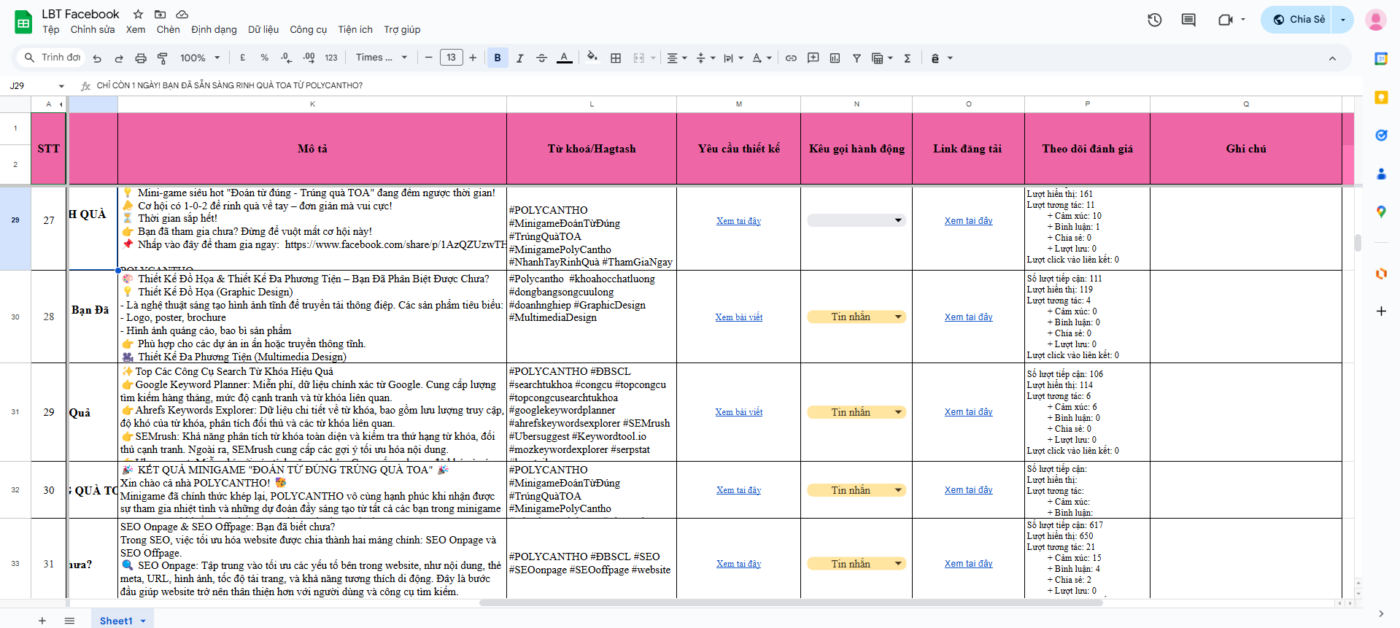This screenshot has height=628, width=1400.
Task: Open the table views dropdown
Action: [x=883, y=58]
